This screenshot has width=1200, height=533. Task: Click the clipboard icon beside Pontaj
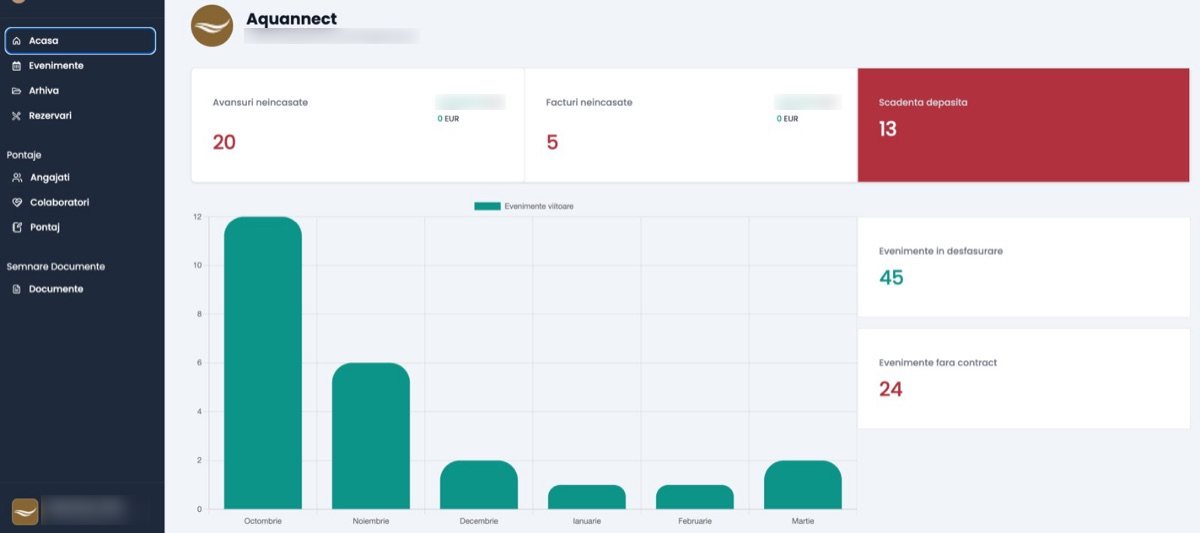[x=17, y=228]
